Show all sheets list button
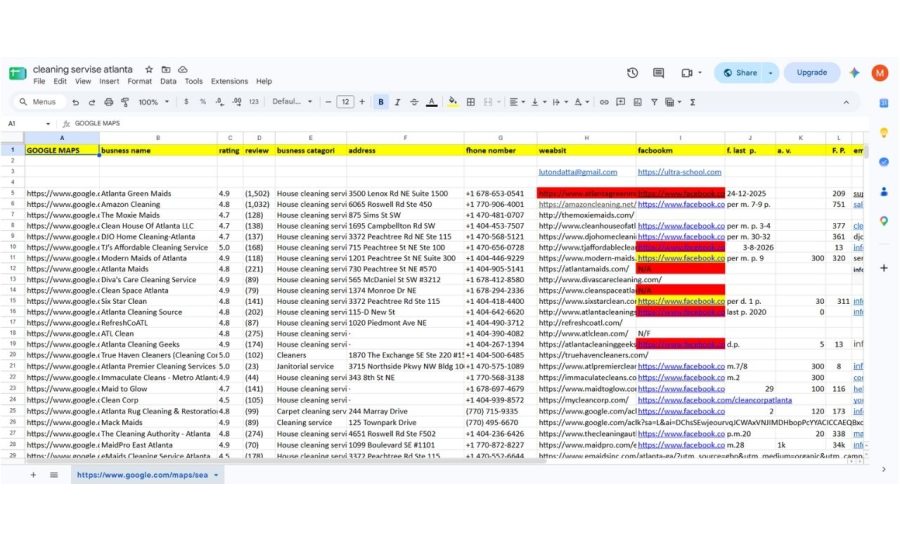Screen dimensions: 900x541 [53, 475]
